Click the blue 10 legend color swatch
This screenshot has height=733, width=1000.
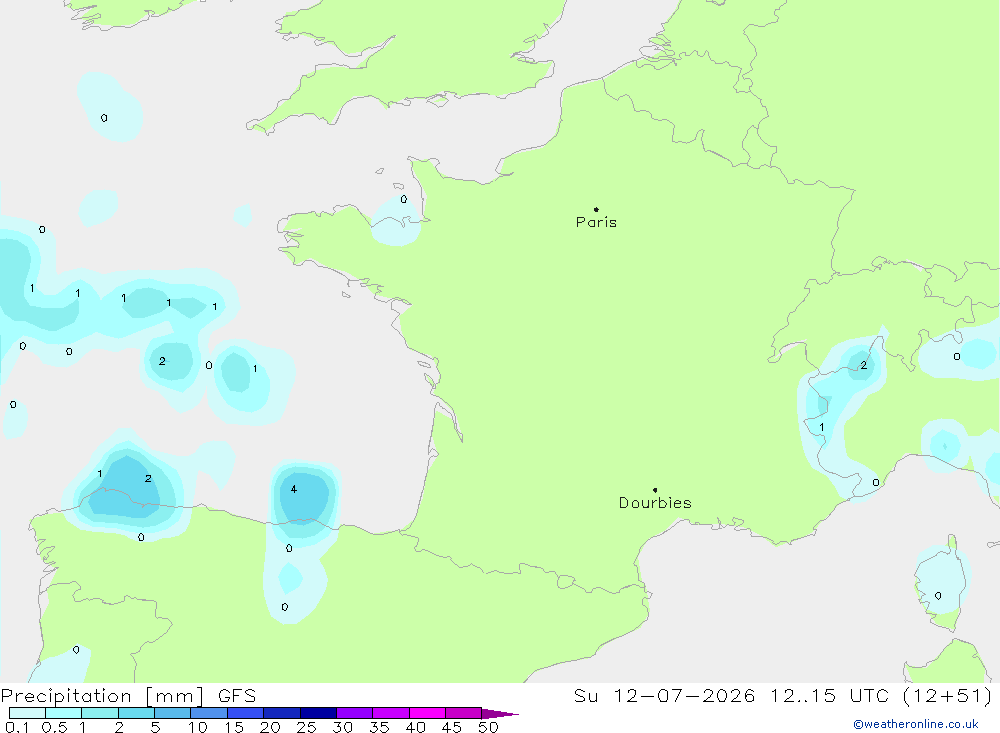(209, 713)
